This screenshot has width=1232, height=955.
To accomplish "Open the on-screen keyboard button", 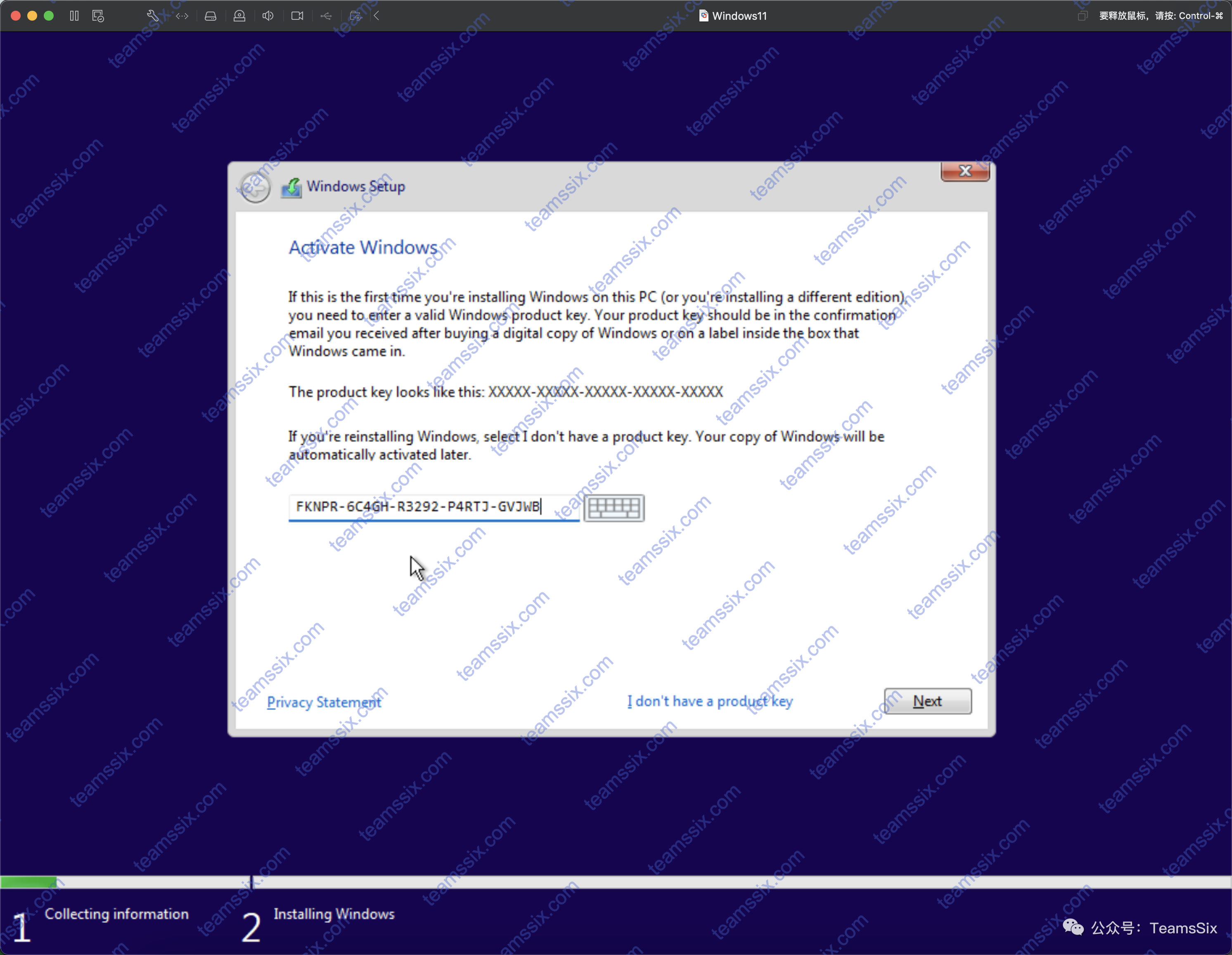I will click(614, 508).
